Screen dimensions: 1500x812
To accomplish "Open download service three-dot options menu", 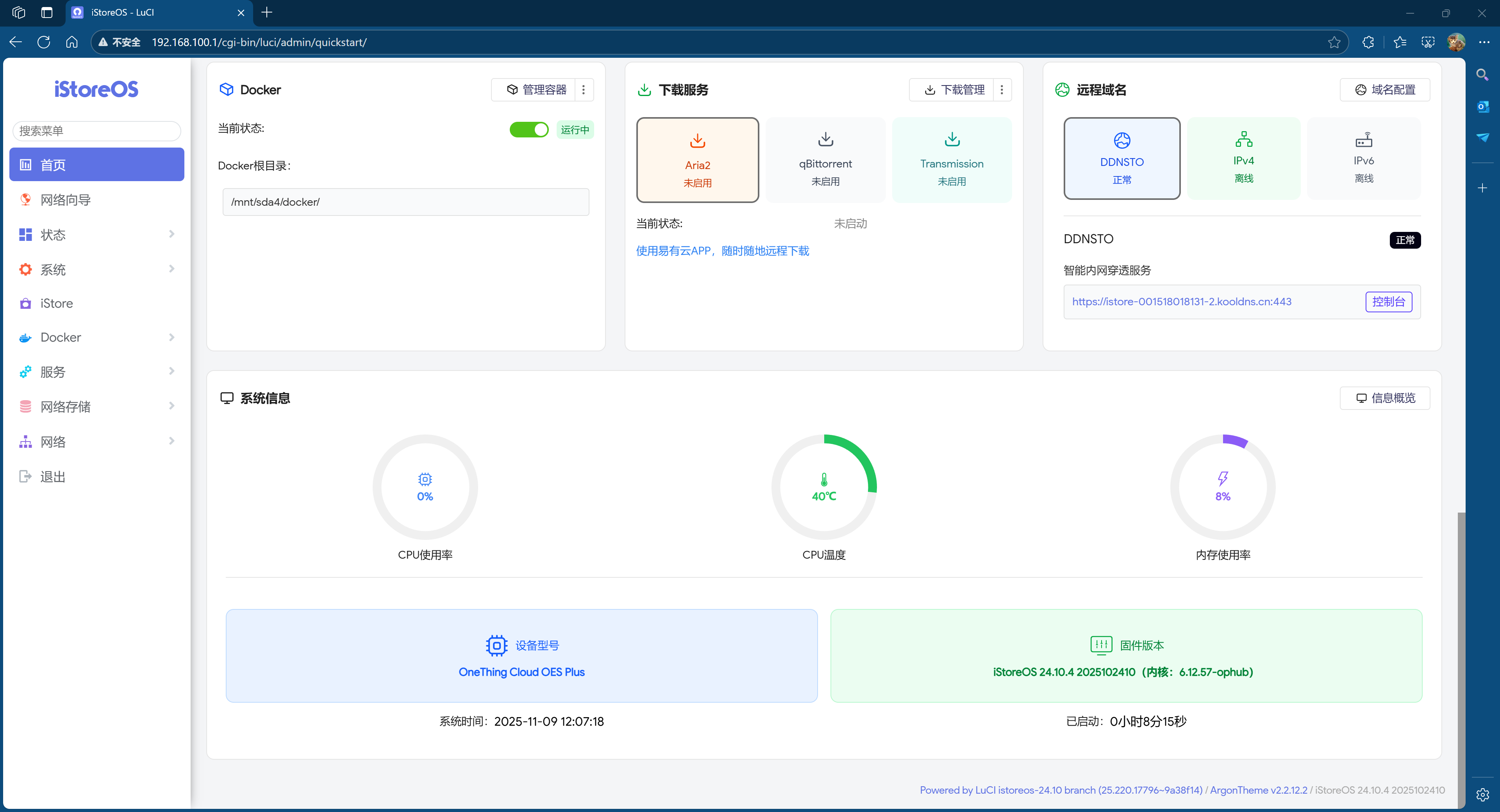I will (1002, 90).
